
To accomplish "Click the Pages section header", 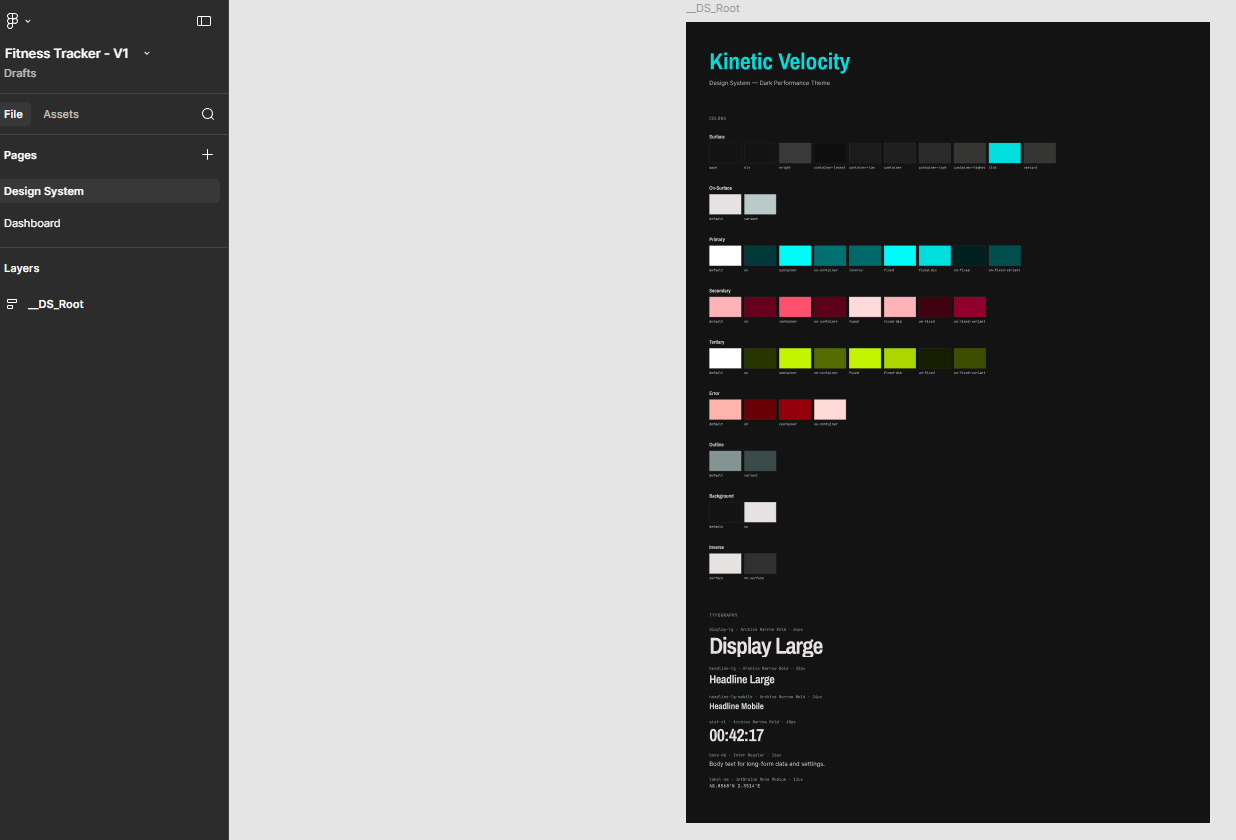I will pos(20,155).
